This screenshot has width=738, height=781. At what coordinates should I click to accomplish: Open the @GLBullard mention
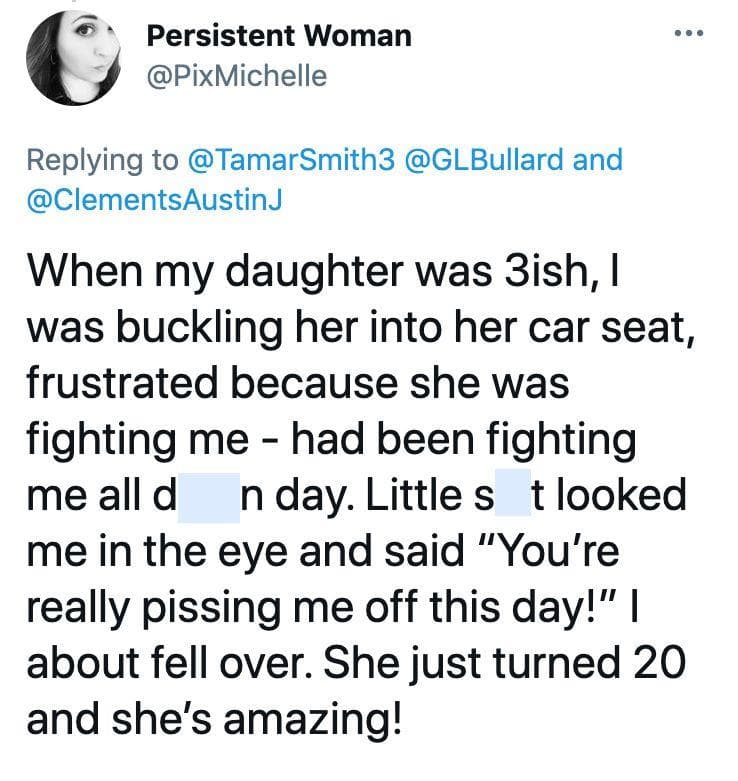485,159
